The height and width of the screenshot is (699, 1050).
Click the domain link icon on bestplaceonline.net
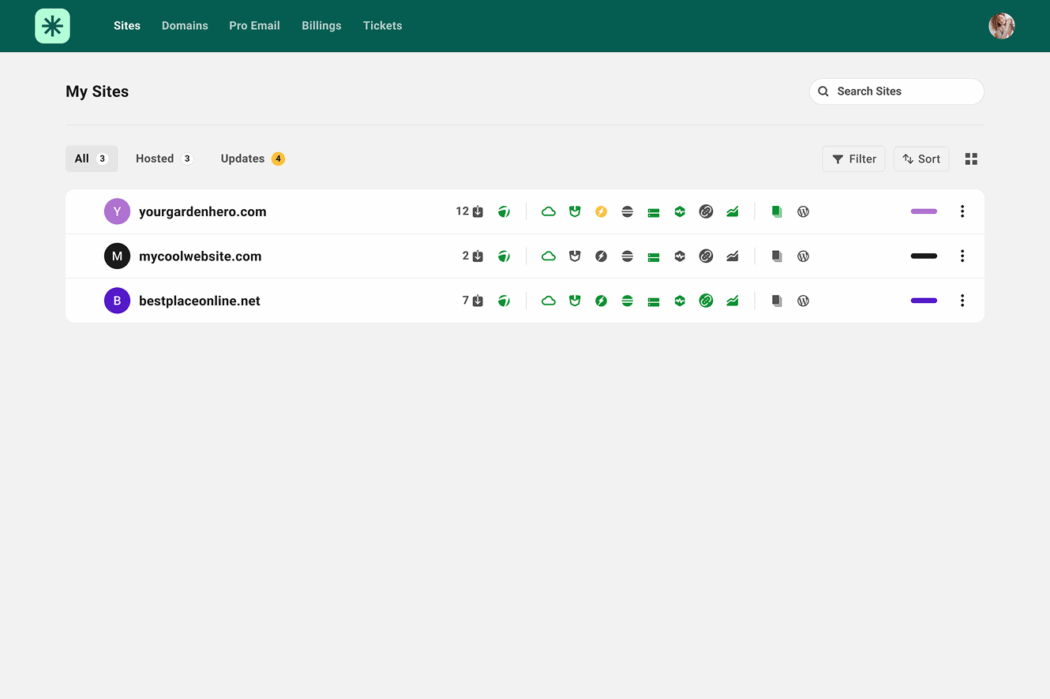706,300
